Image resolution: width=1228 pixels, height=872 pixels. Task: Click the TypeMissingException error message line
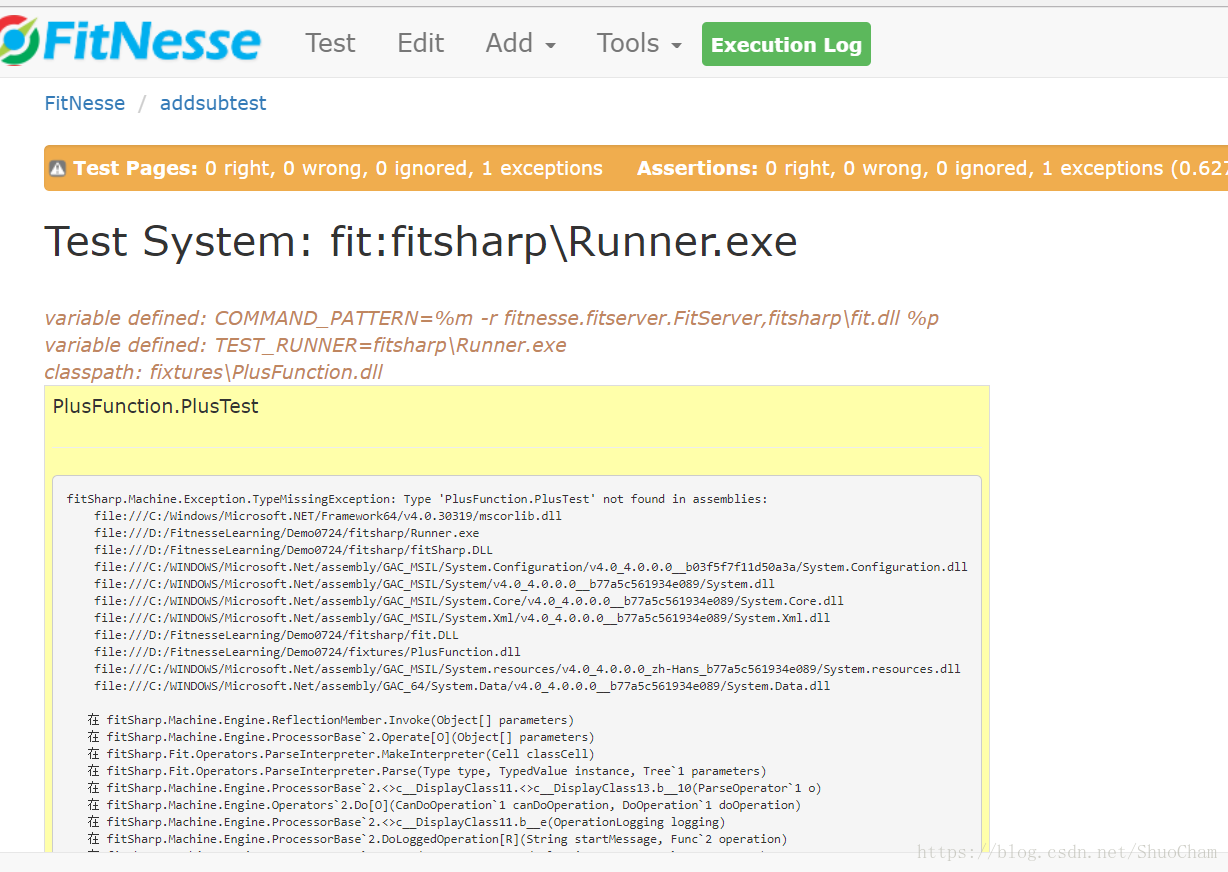(x=417, y=499)
